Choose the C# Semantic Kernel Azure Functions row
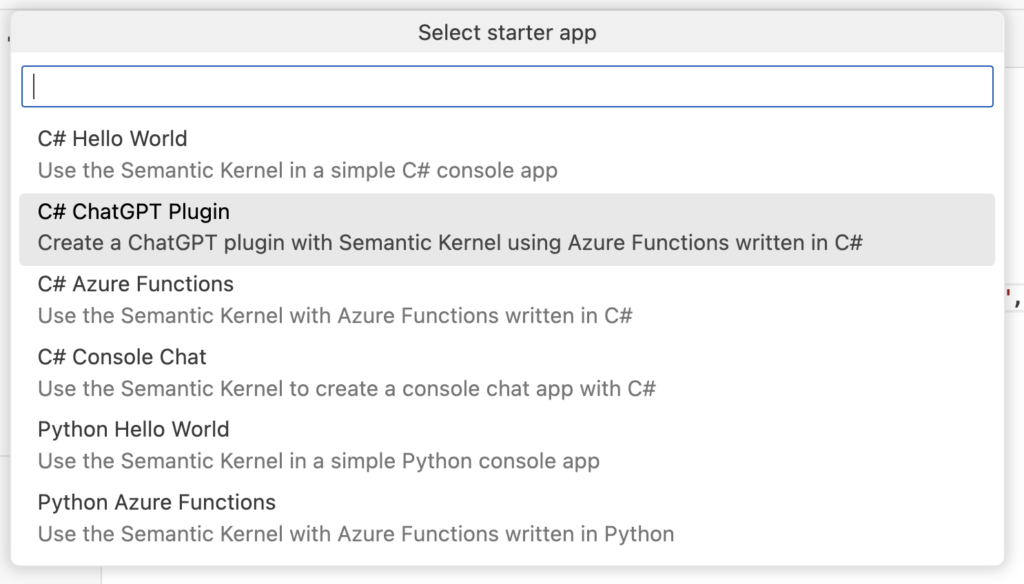The image size is (1024, 584). coord(507,300)
